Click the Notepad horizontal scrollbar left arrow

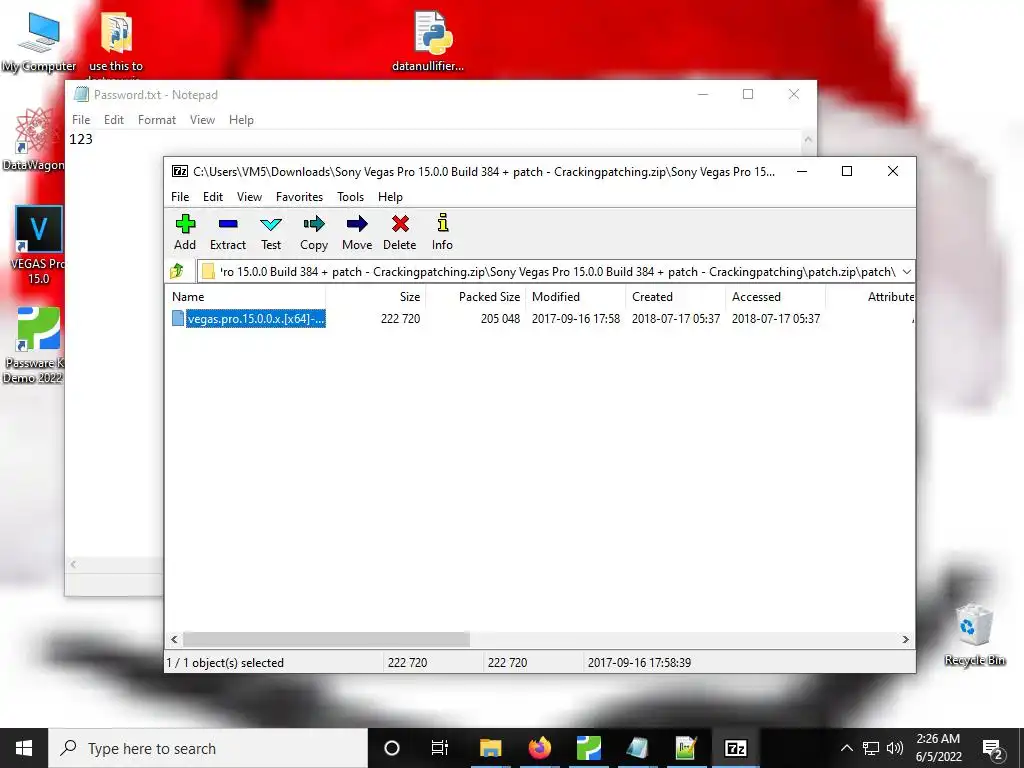click(x=73, y=564)
